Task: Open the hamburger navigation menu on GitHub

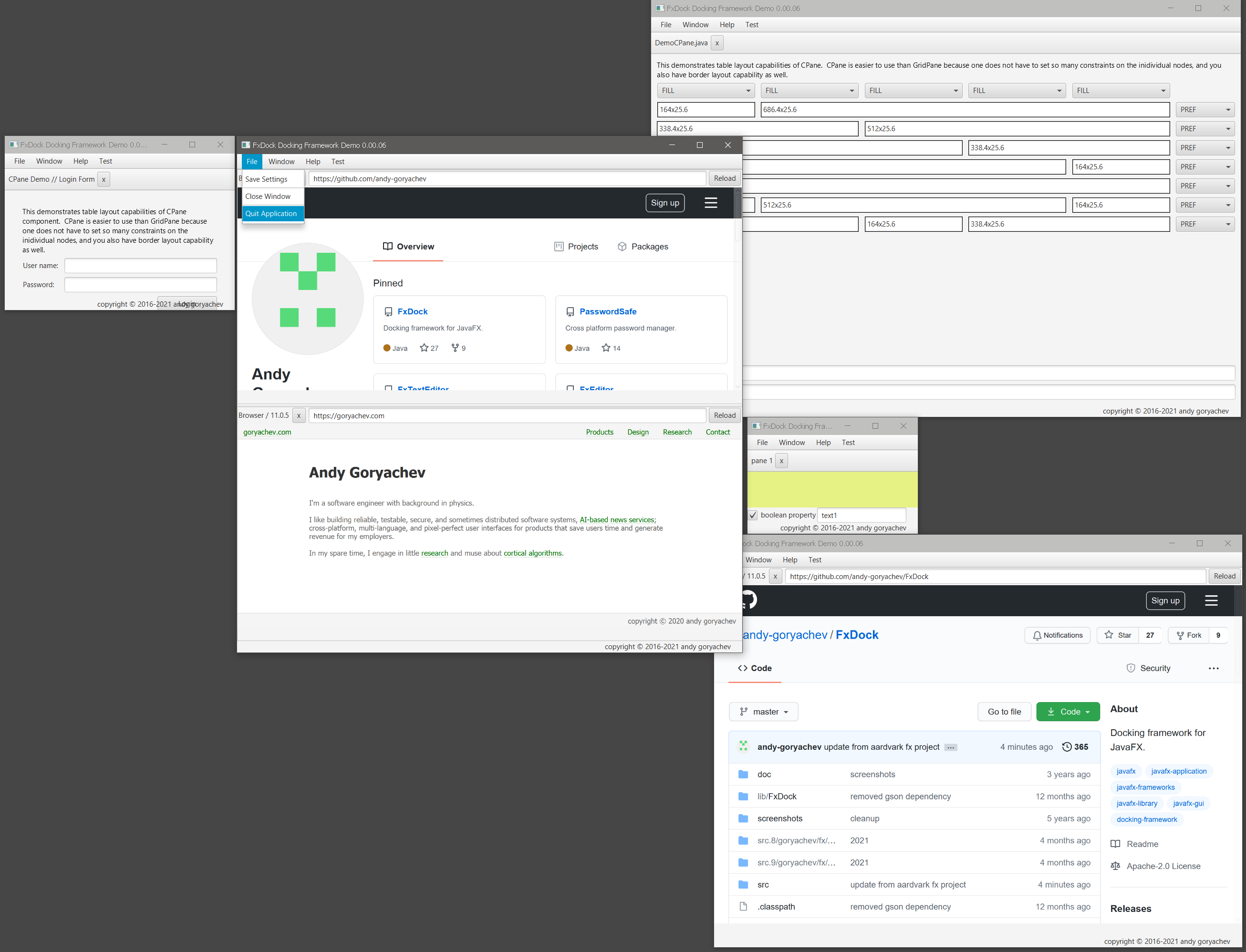Action: [1212, 600]
